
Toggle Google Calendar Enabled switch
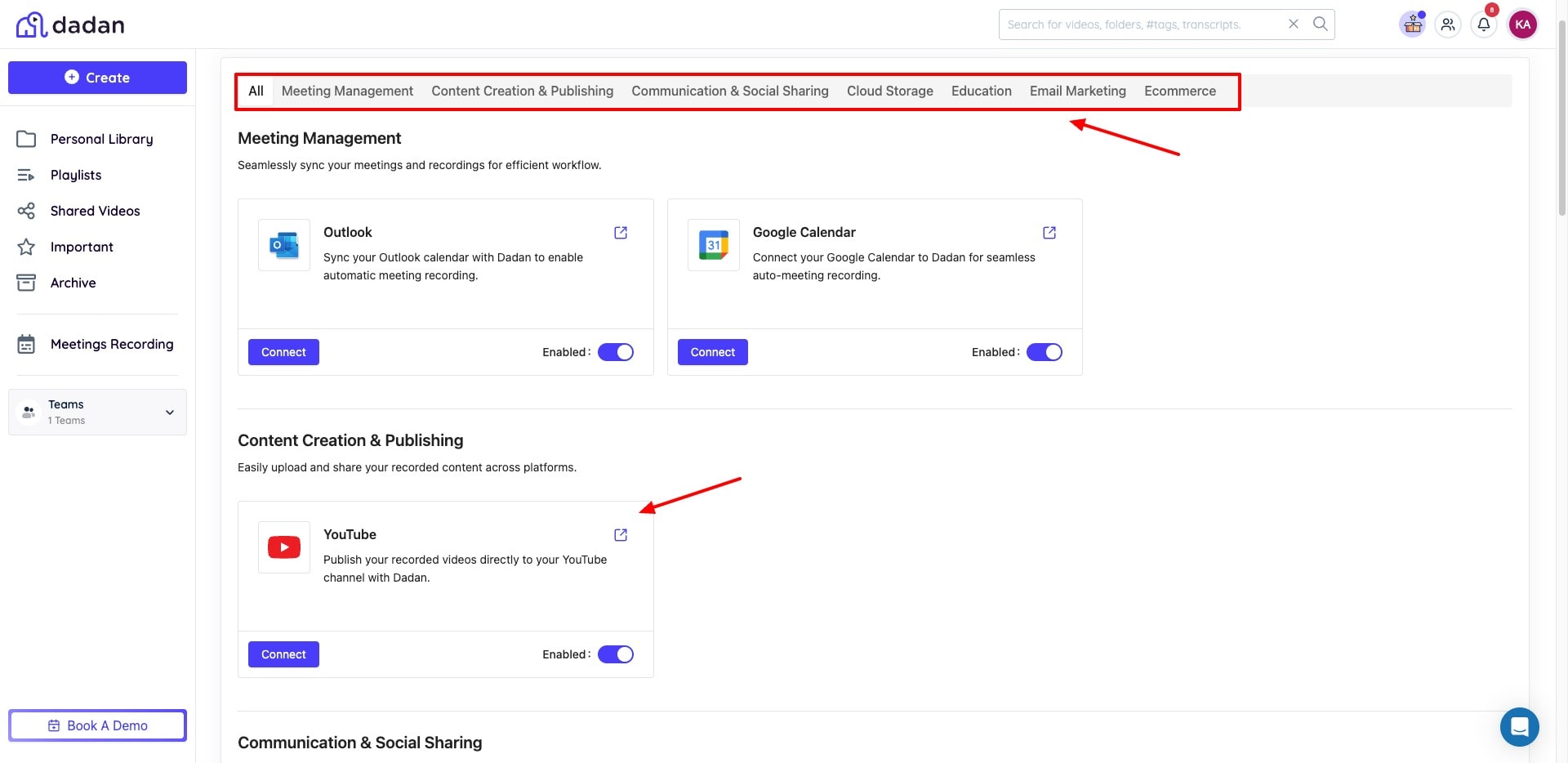1044,352
